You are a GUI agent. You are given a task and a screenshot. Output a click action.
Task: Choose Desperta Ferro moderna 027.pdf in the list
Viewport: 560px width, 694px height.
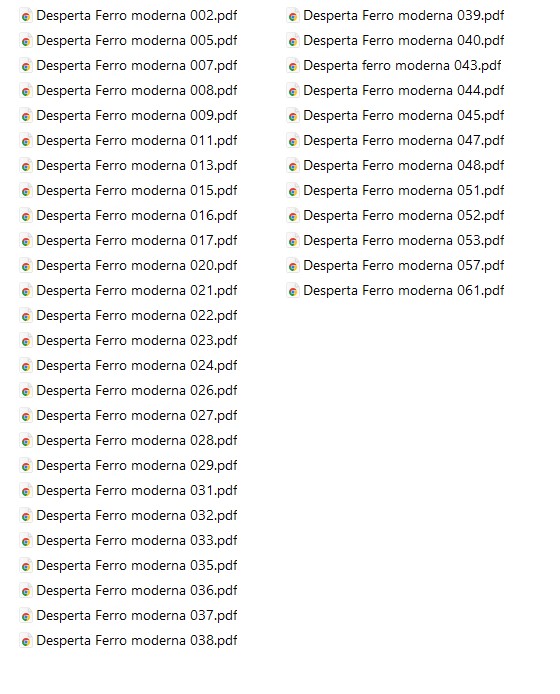tap(137, 416)
